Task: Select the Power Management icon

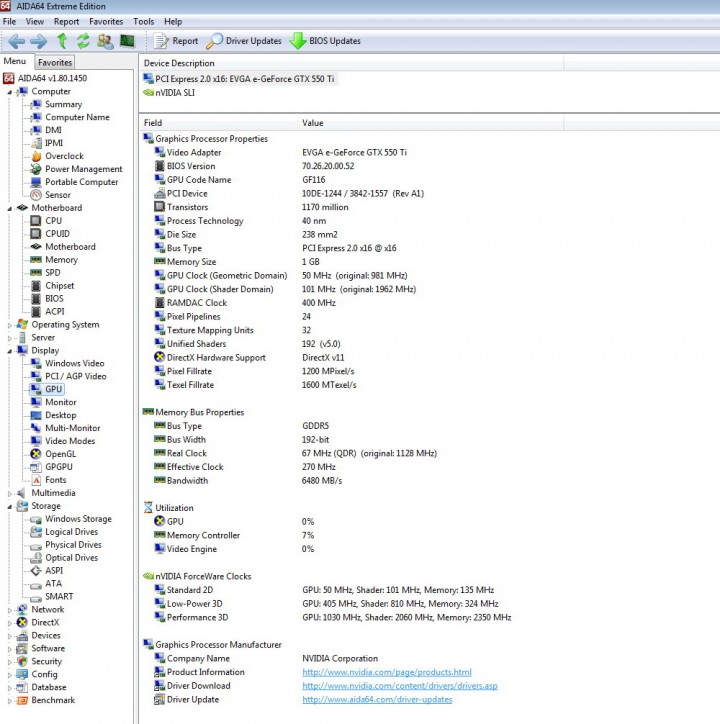Action: click(x=36, y=169)
